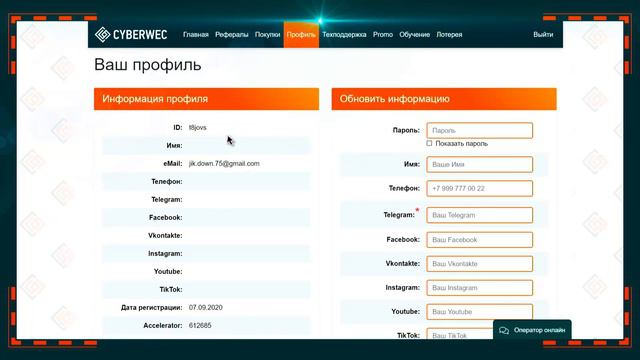Click the ID value t8jovs
640x360 pixels.
pyautogui.click(x=198, y=127)
